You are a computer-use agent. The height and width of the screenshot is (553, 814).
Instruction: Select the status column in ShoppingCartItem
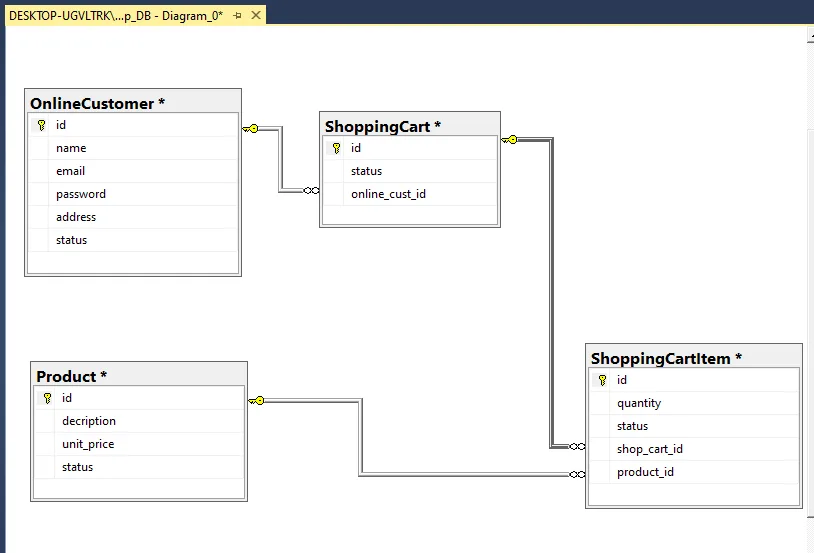(695, 426)
